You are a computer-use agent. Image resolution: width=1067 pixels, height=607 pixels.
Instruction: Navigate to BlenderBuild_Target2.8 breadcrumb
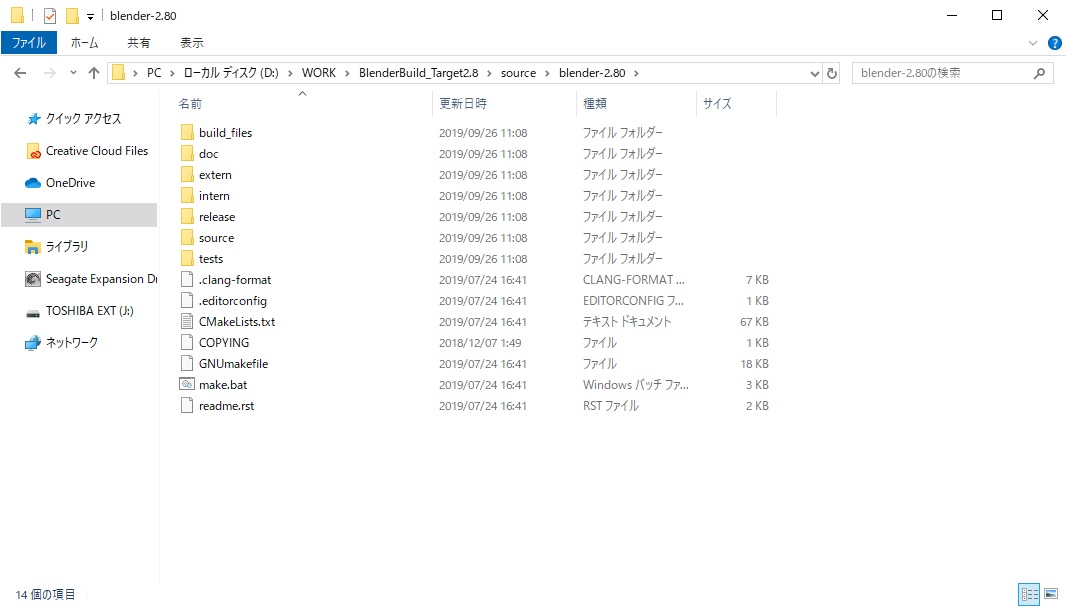[418, 73]
